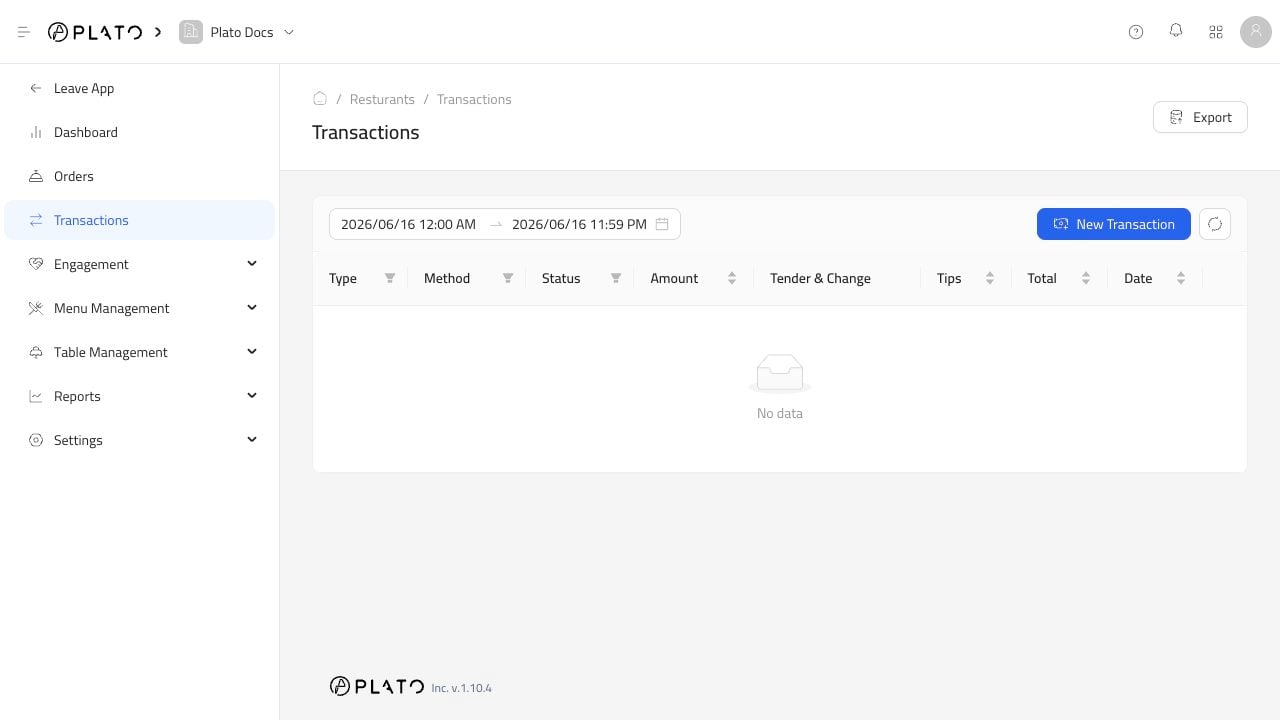Sort by Amount column arrows
The width and height of the screenshot is (1280, 720).
(732, 278)
